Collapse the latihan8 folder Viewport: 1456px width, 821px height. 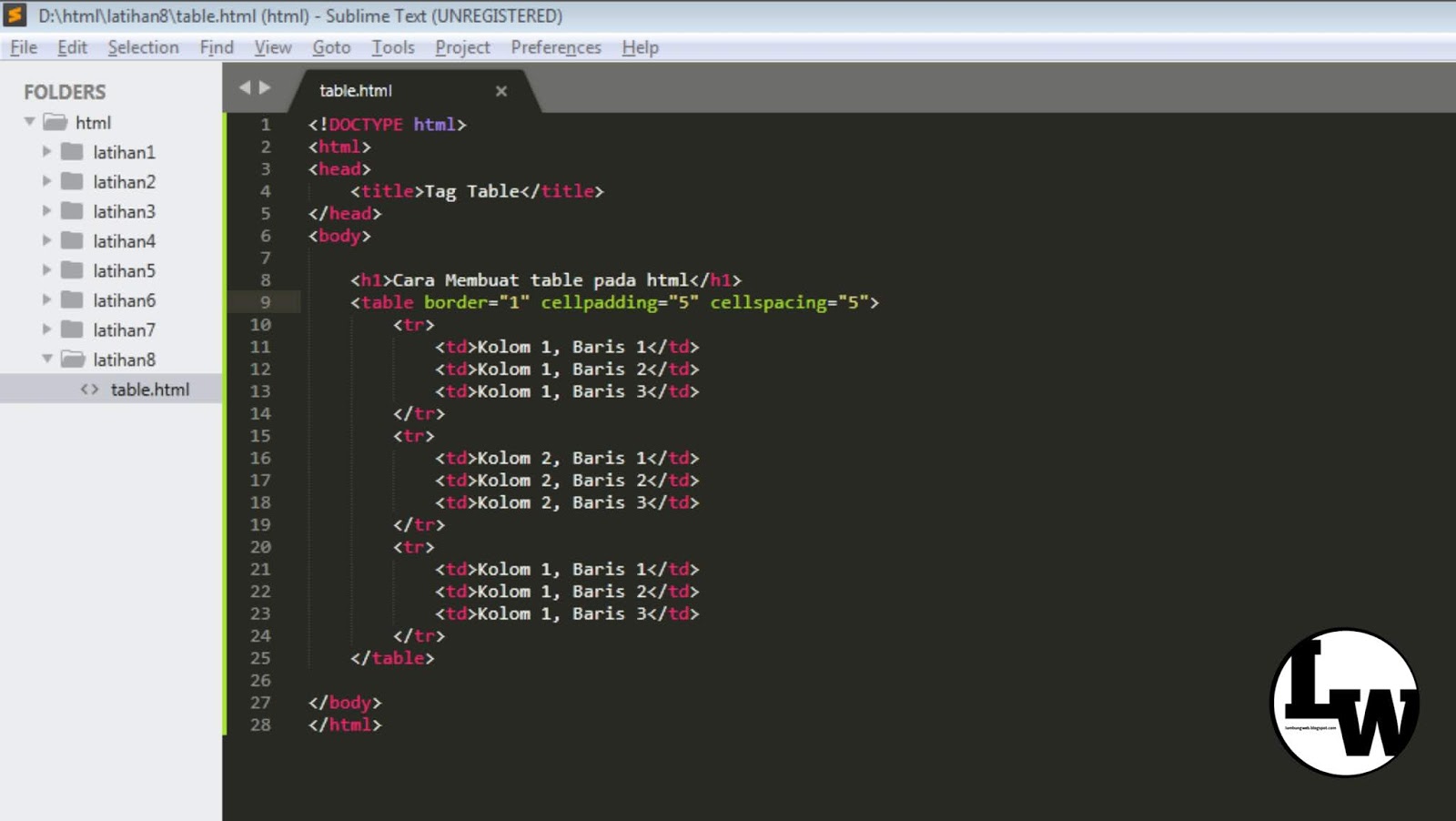46,359
